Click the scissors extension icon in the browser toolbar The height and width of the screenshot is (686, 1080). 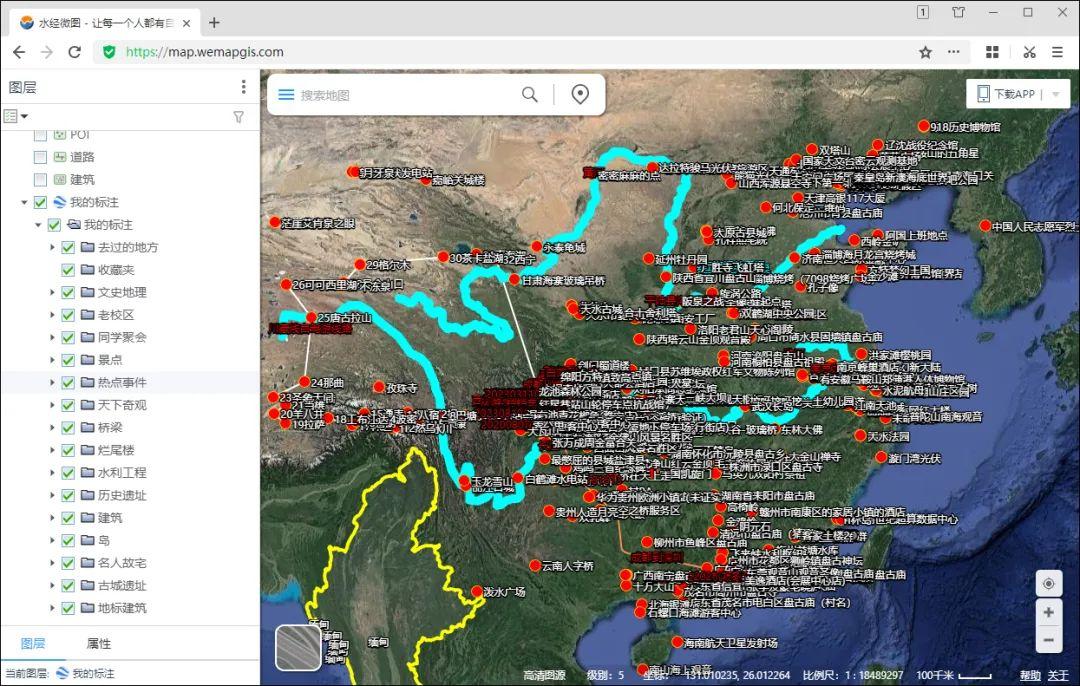tap(1028, 51)
